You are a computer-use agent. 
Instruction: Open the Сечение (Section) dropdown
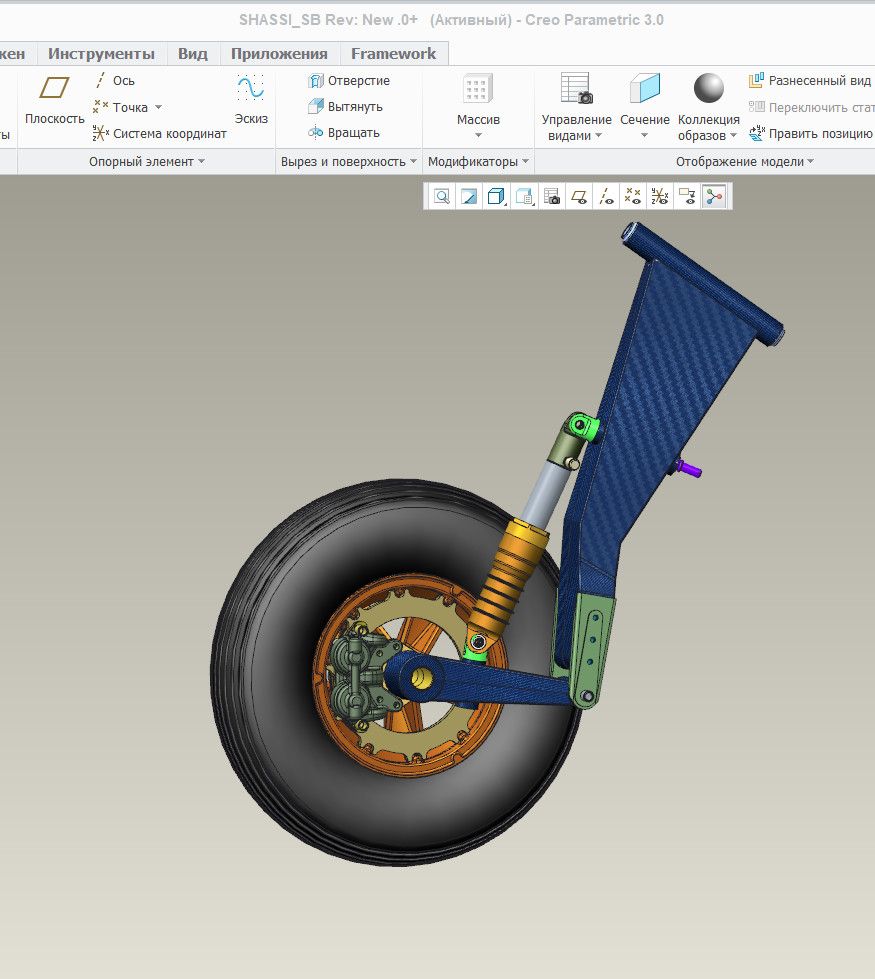point(644,136)
